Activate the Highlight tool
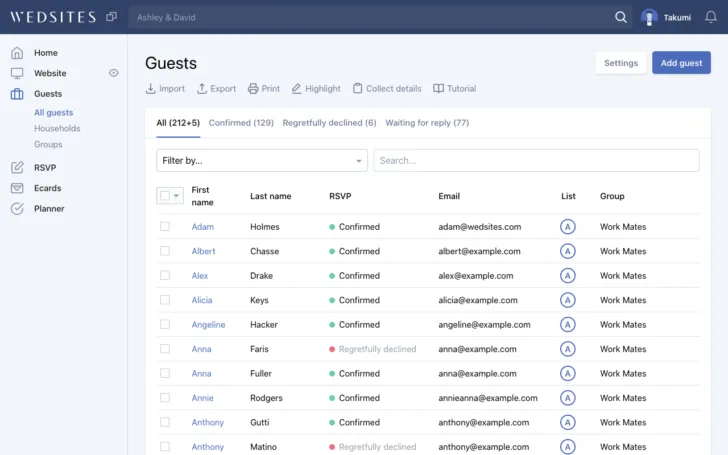This screenshot has height=455, width=728. click(316, 89)
